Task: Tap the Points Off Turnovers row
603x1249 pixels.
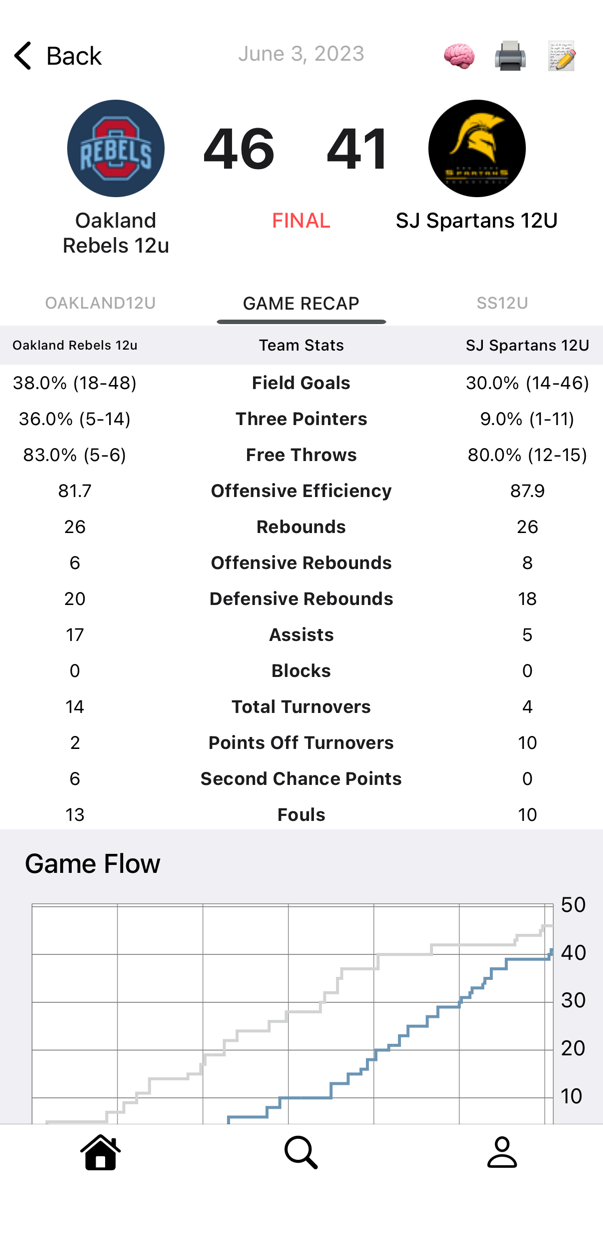Action: (301, 743)
